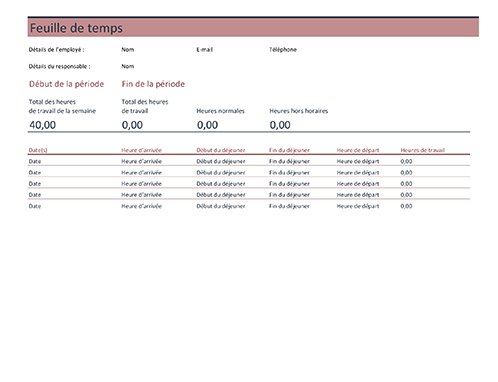Image resolution: width=498 pixels, height=382 pixels.
Task: Select the "Détails de l'employé :" label
Action: [x=56, y=50]
